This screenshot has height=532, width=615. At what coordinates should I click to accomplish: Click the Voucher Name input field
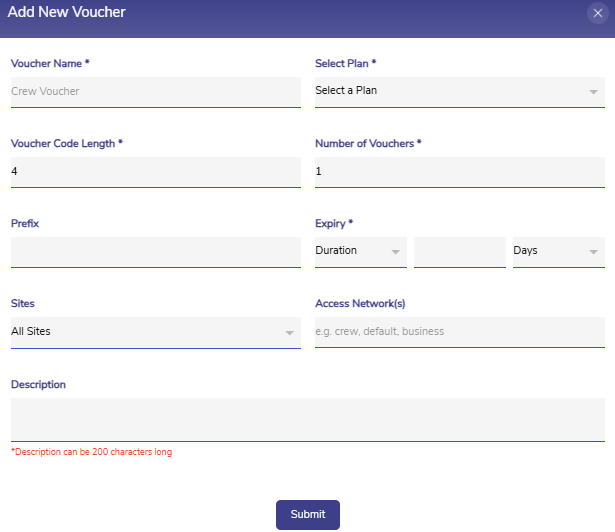(x=155, y=91)
